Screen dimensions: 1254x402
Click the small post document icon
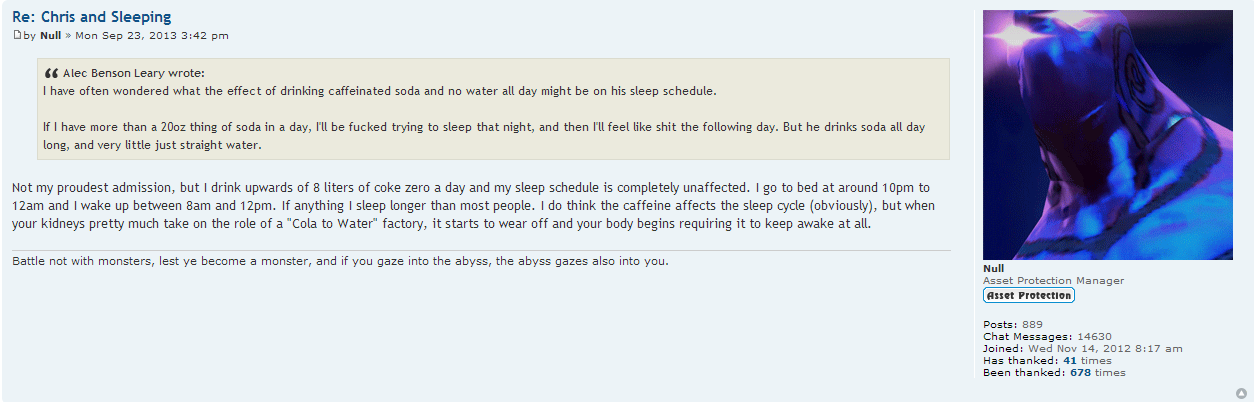[x=16, y=35]
